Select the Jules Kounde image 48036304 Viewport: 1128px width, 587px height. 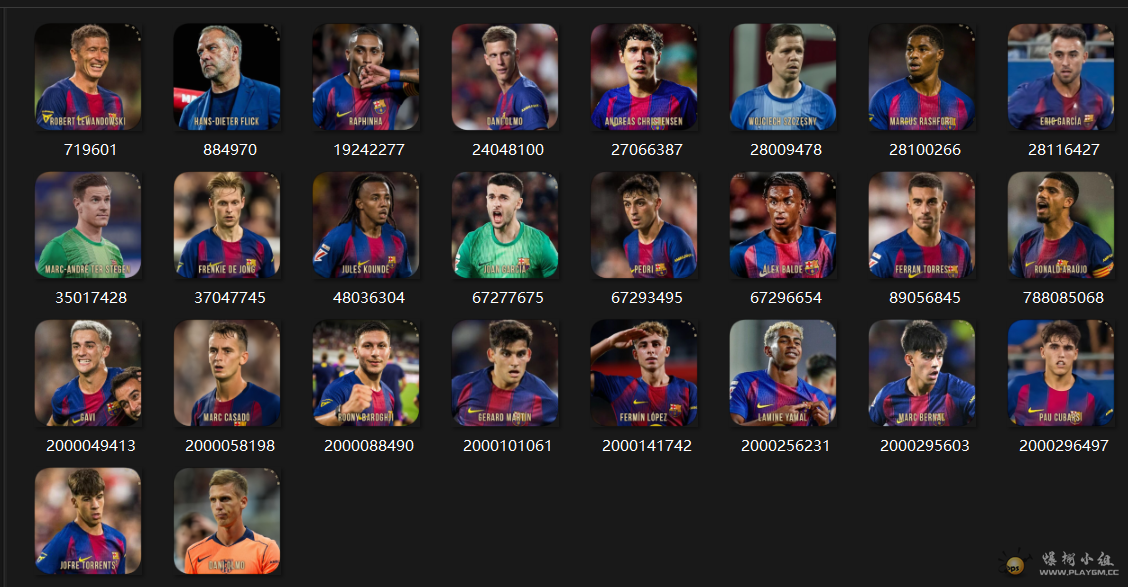(365, 225)
